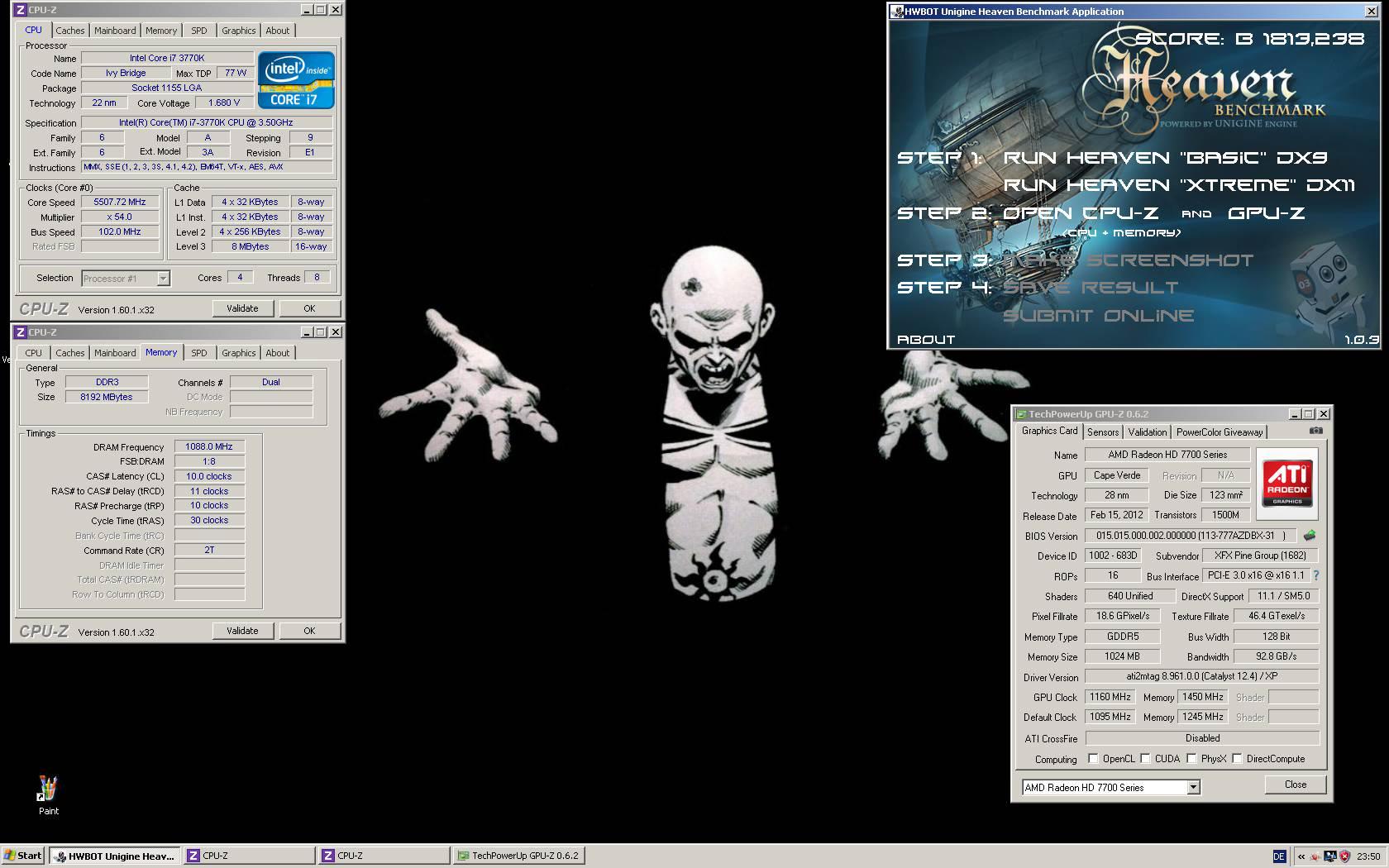Run Heaven "Basic" DX9 benchmark

(x=1165, y=157)
